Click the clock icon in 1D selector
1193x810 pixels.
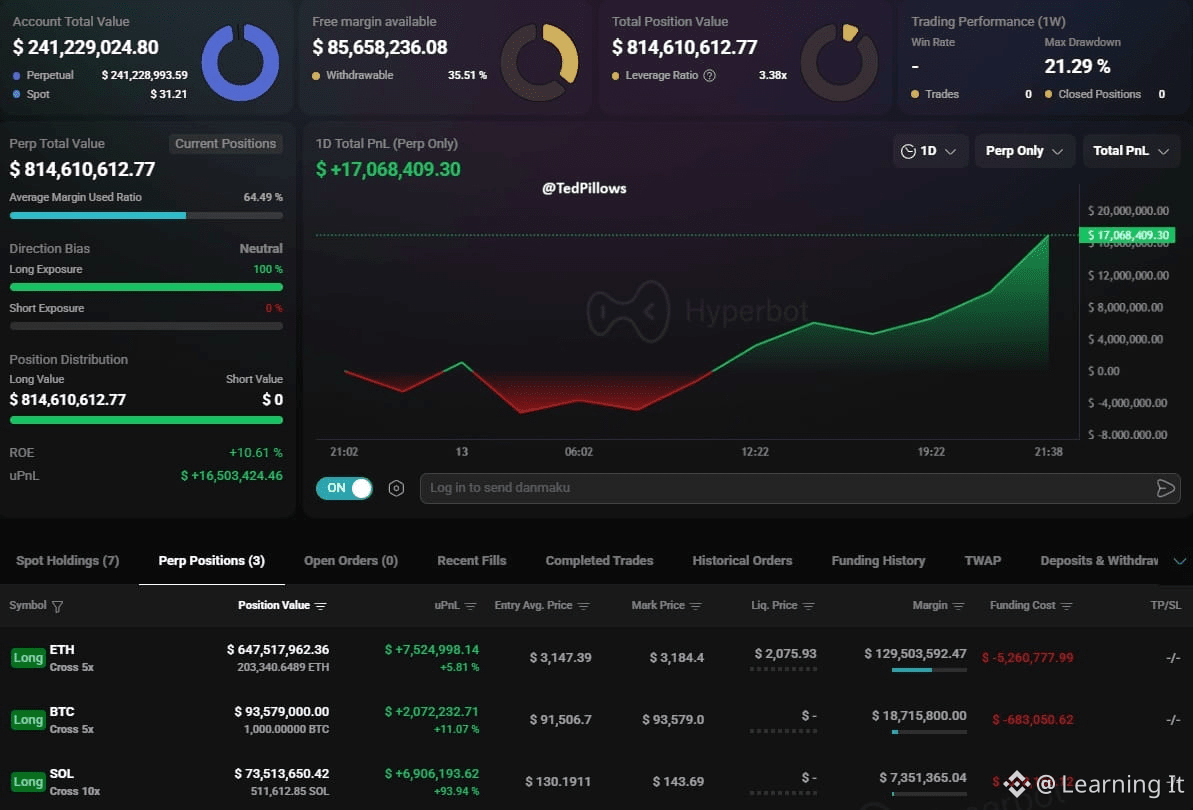tap(908, 151)
